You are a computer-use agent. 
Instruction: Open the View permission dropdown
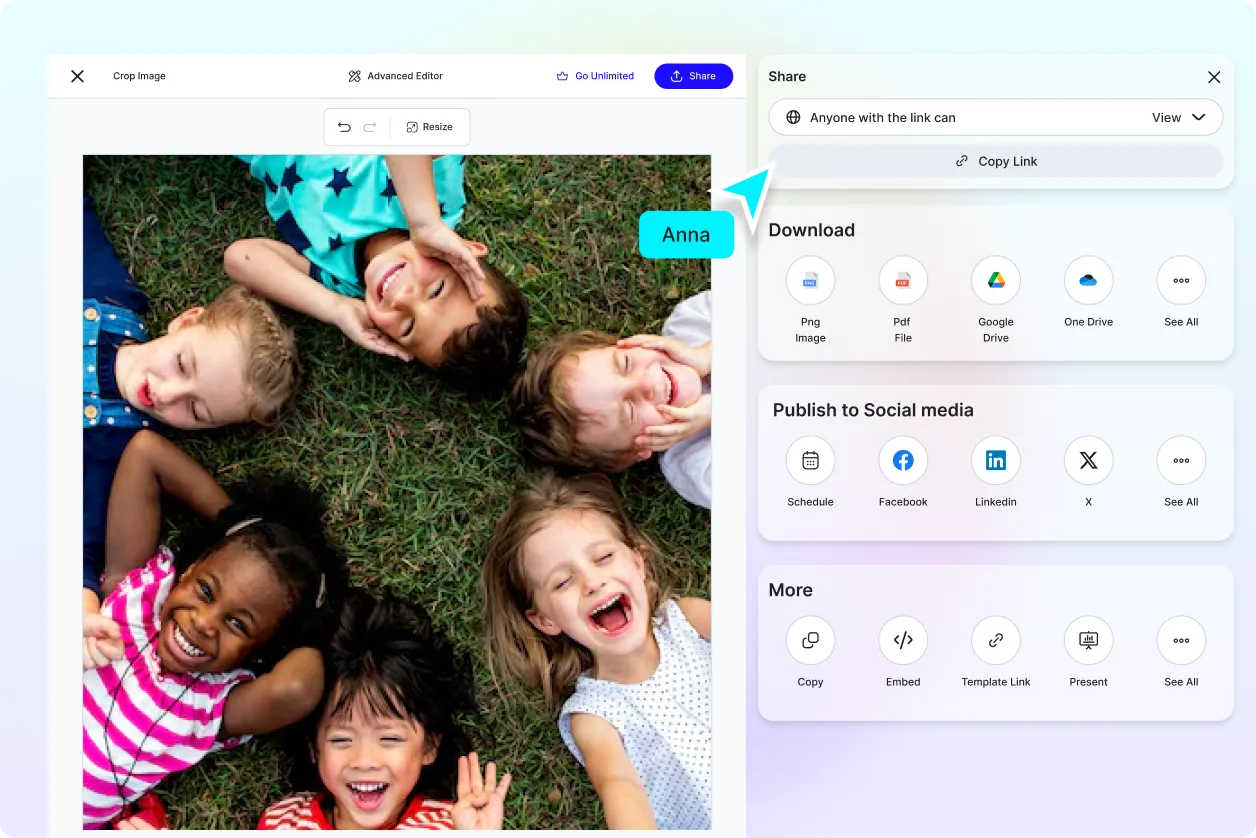pos(1178,118)
